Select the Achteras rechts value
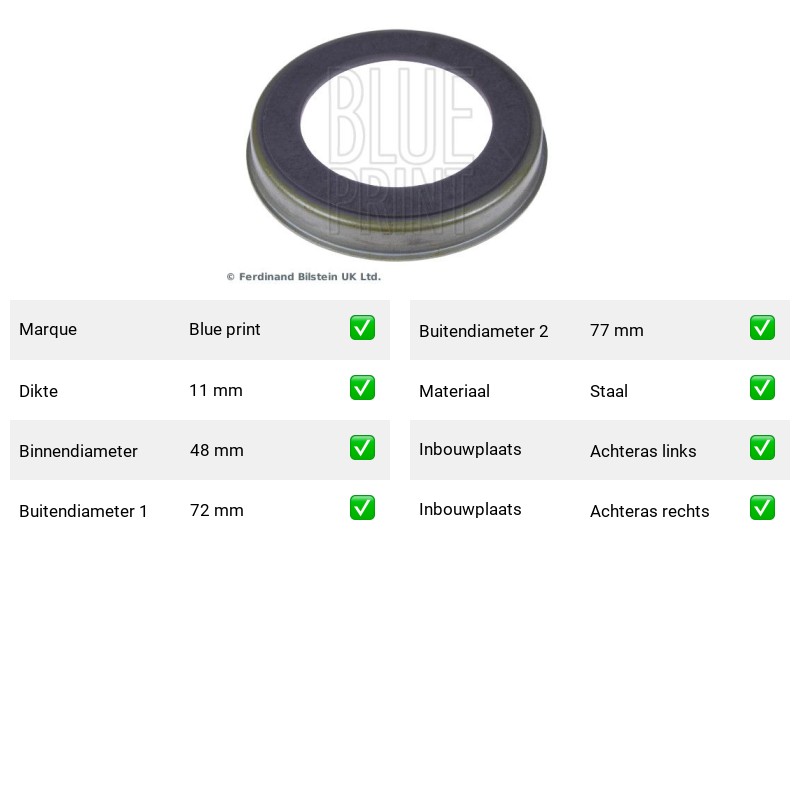The image size is (800, 800). click(649, 511)
